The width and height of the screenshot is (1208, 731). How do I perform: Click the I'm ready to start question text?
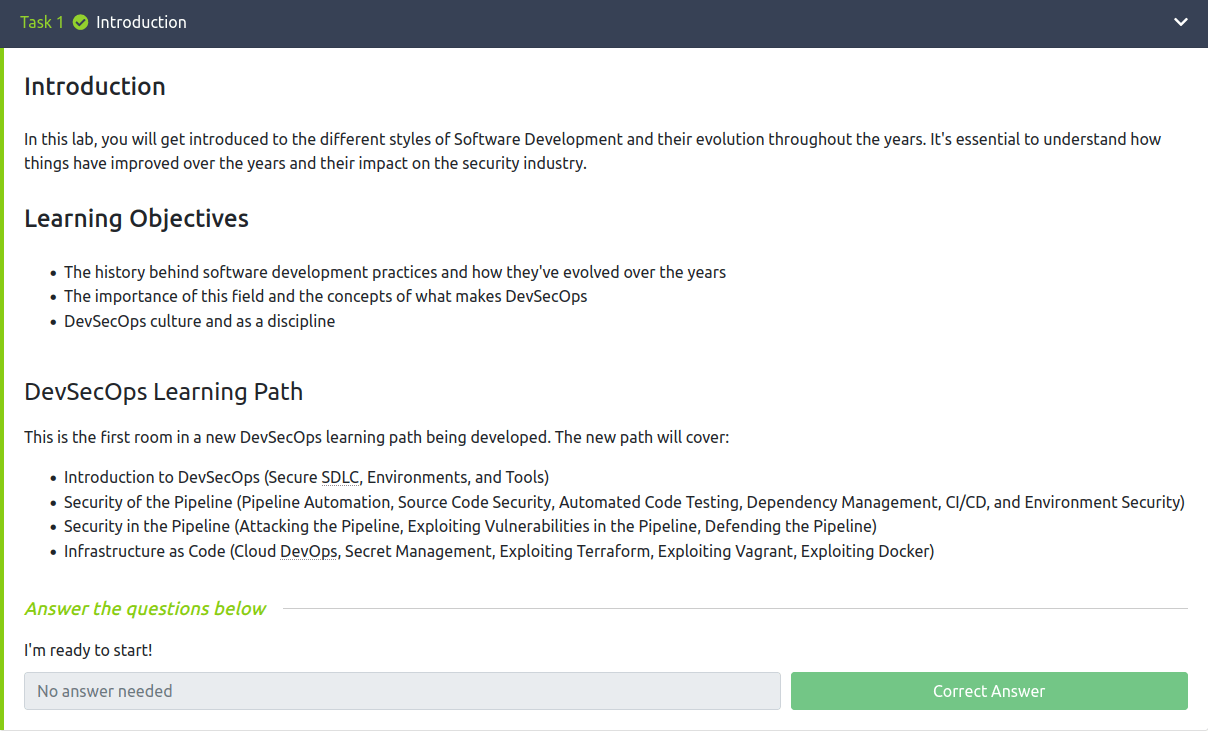pyautogui.click(x=87, y=649)
